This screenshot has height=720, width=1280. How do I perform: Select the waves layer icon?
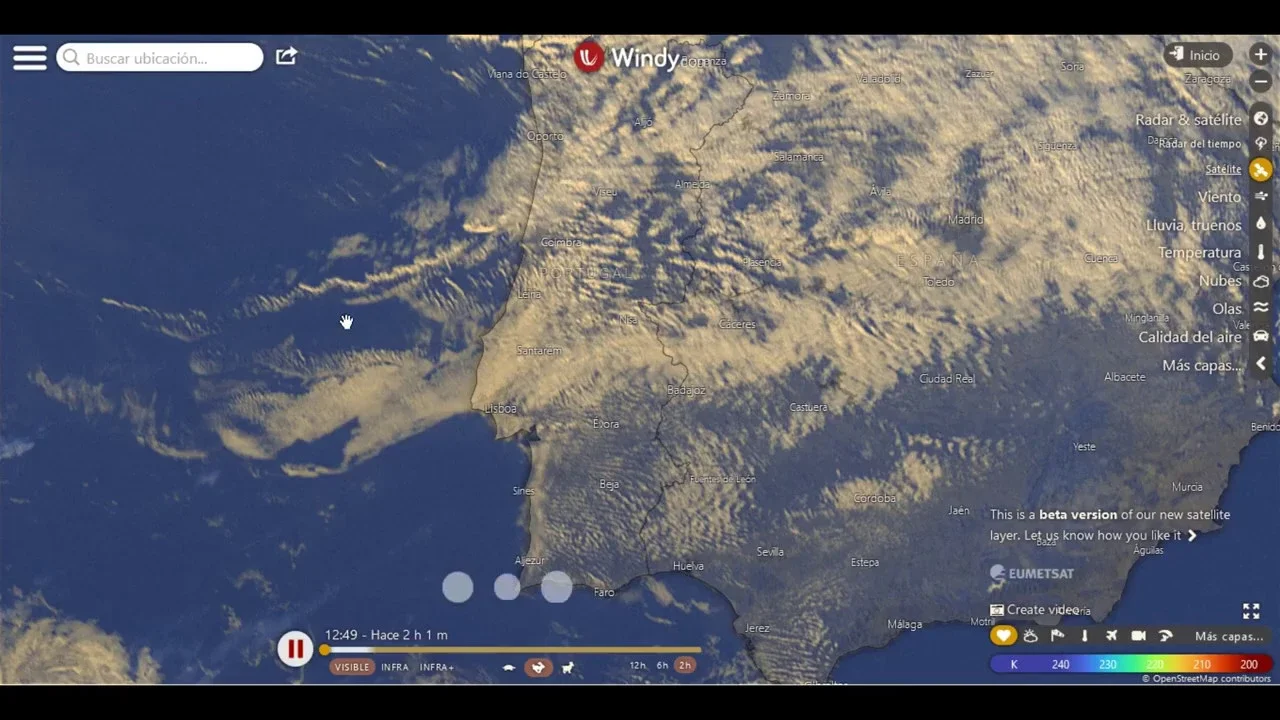[x=1261, y=308]
